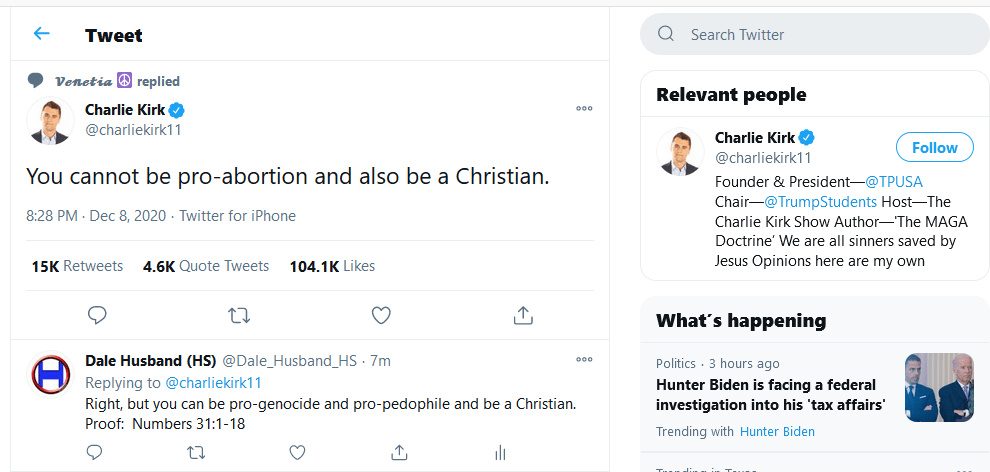The image size is (990, 472).
Task: Open the 15K Retweets list
Action: pos(77,266)
